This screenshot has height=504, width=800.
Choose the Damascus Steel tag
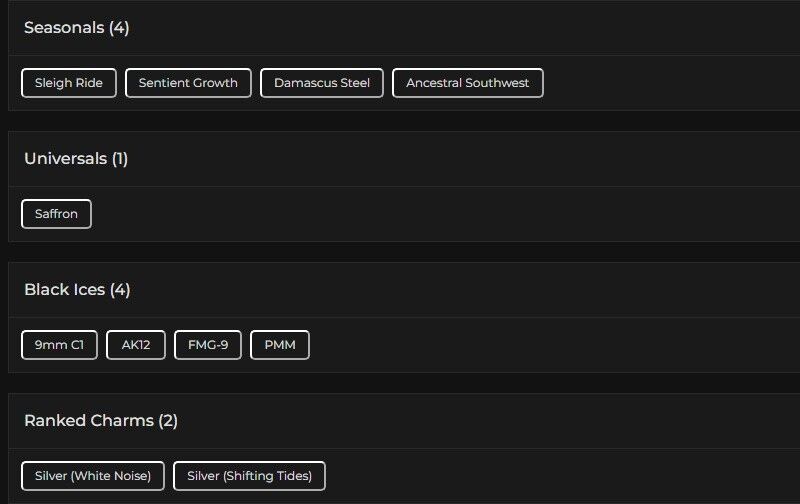point(322,83)
